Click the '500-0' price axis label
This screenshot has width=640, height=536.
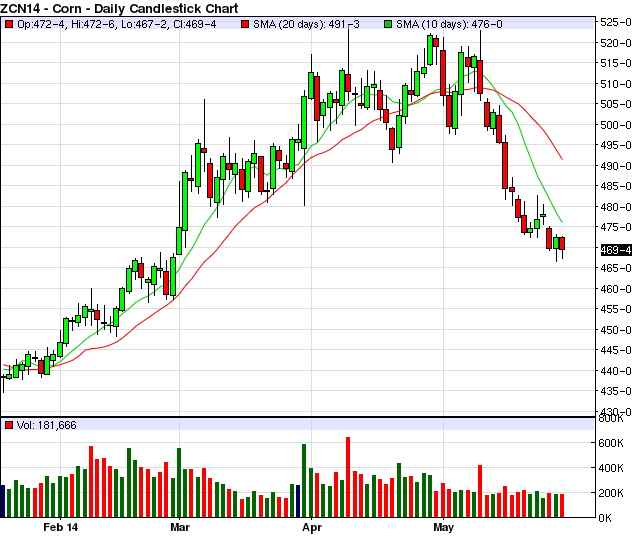click(x=616, y=125)
